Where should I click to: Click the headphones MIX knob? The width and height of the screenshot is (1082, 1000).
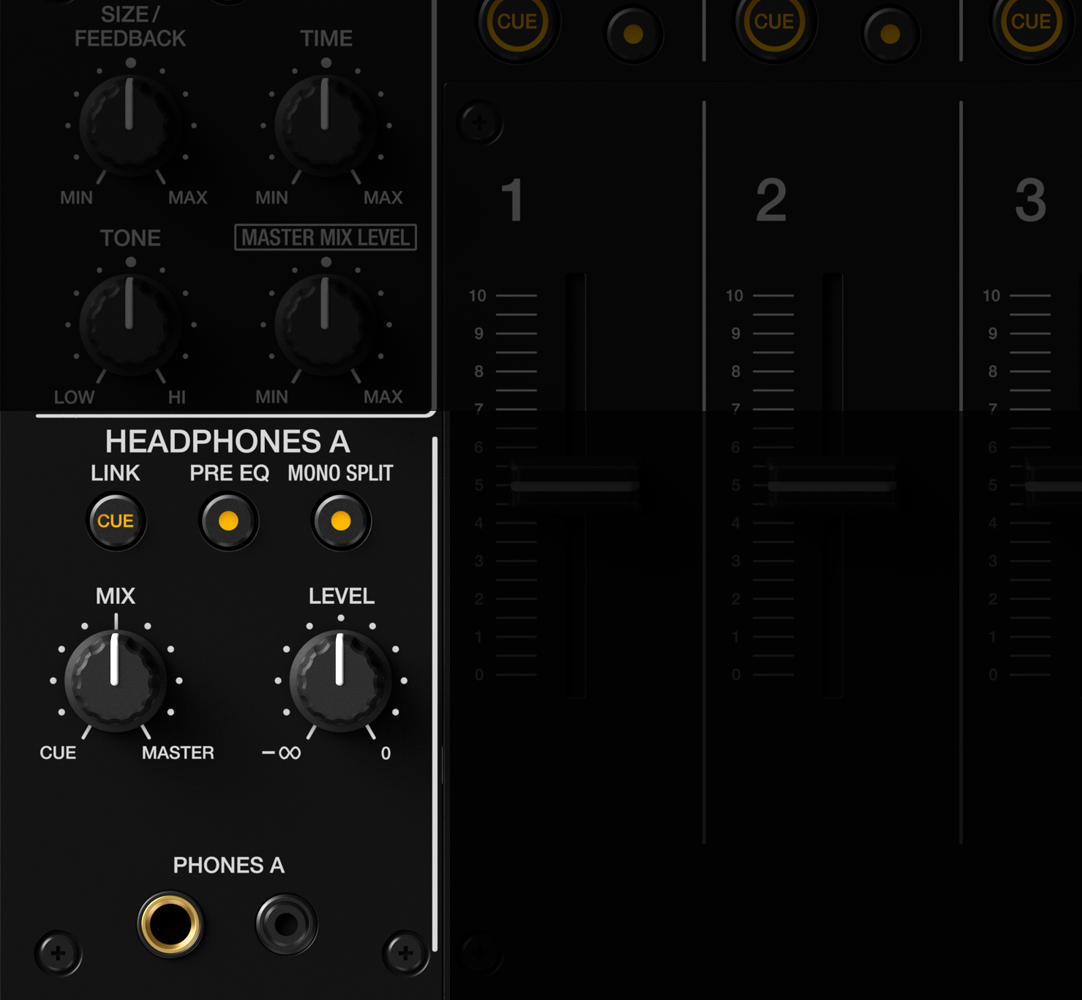pos(115,680)
